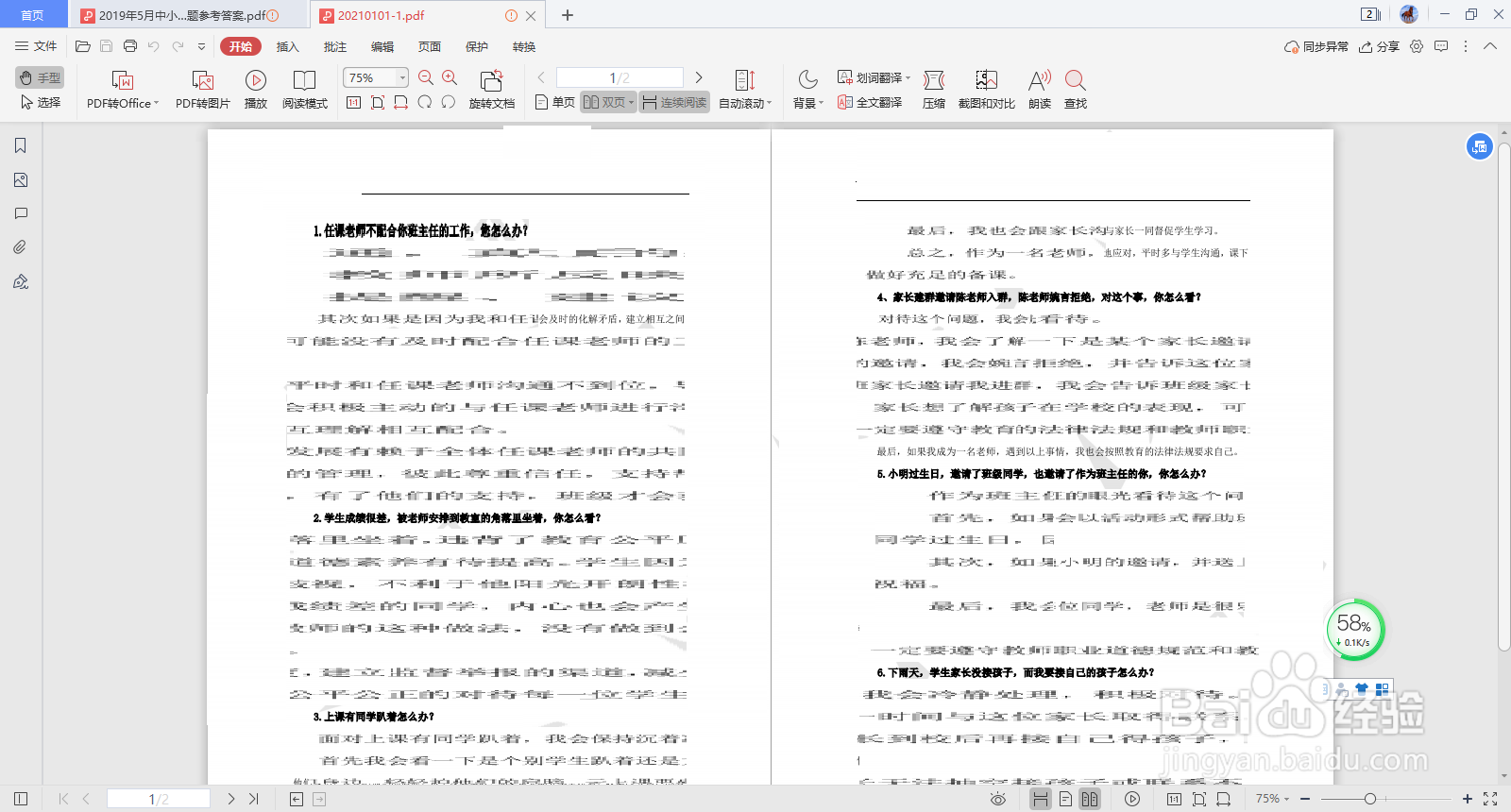The height and width of the screenshot is (812, 1511).
Task: Open 自动滚动 auto scroll dropdown
Action: (x=745, y=91)
